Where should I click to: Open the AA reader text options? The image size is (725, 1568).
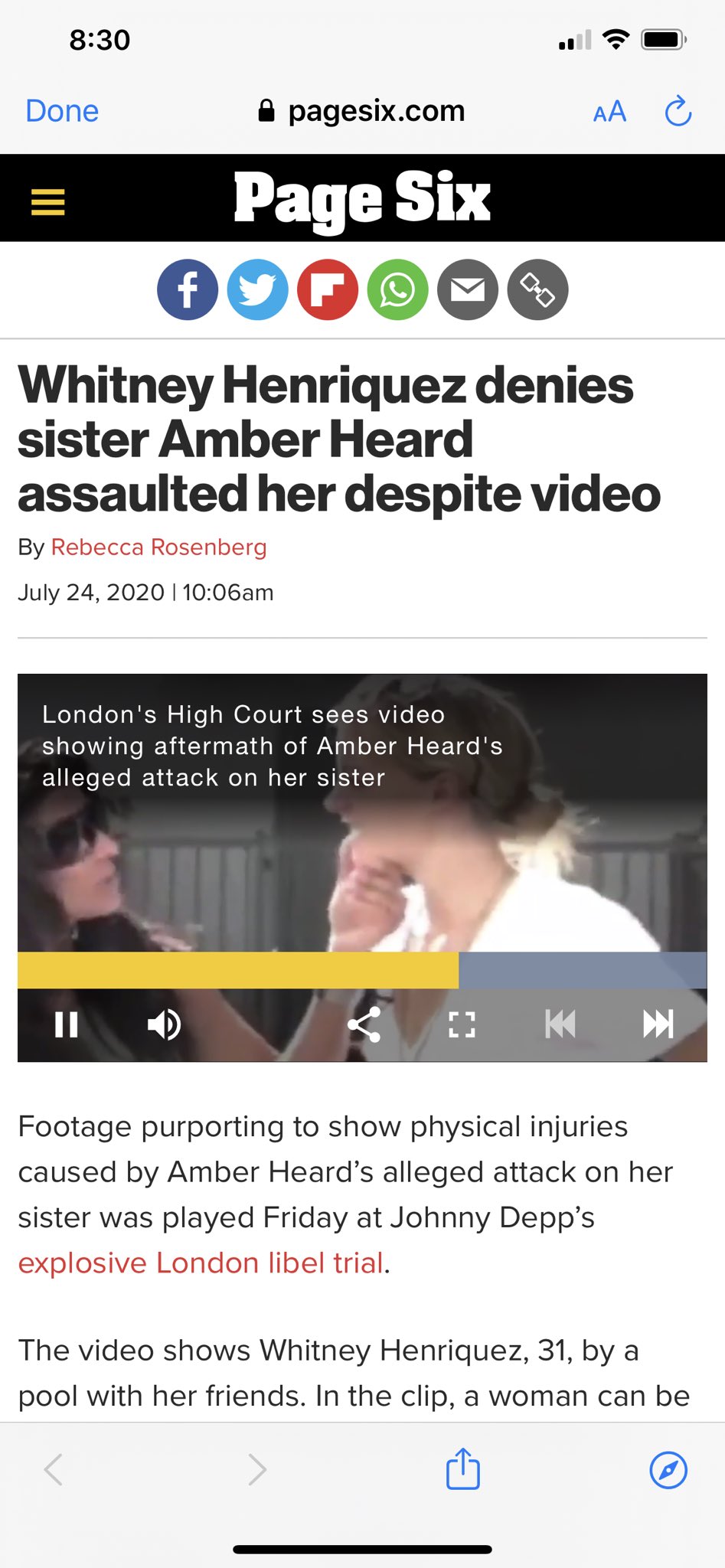610,112
